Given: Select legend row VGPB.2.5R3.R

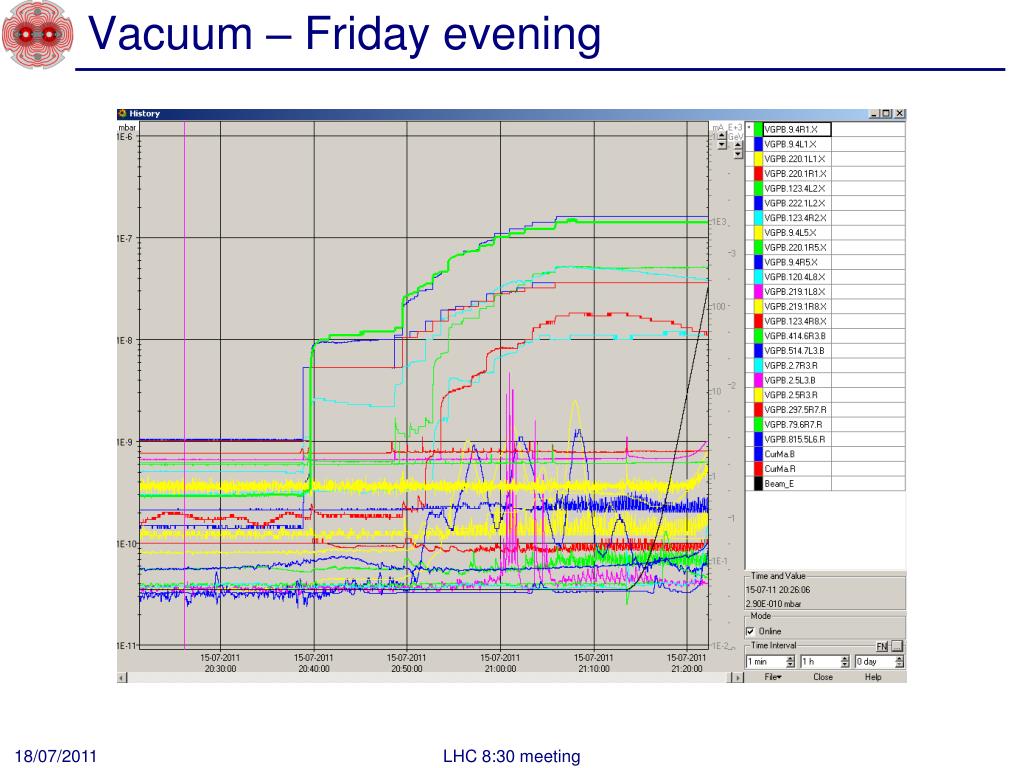Looking at the screenshot, I should [825, 395].
